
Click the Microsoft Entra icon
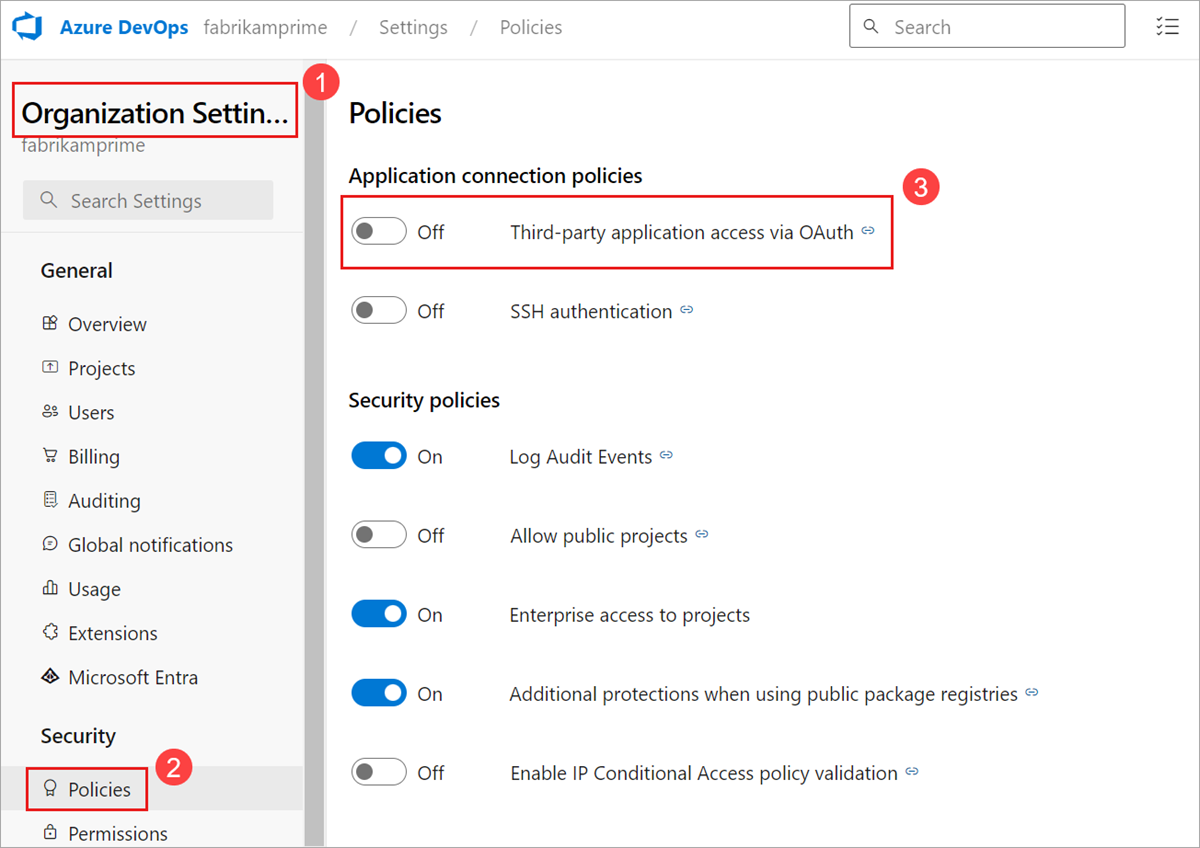coord(50,677)
